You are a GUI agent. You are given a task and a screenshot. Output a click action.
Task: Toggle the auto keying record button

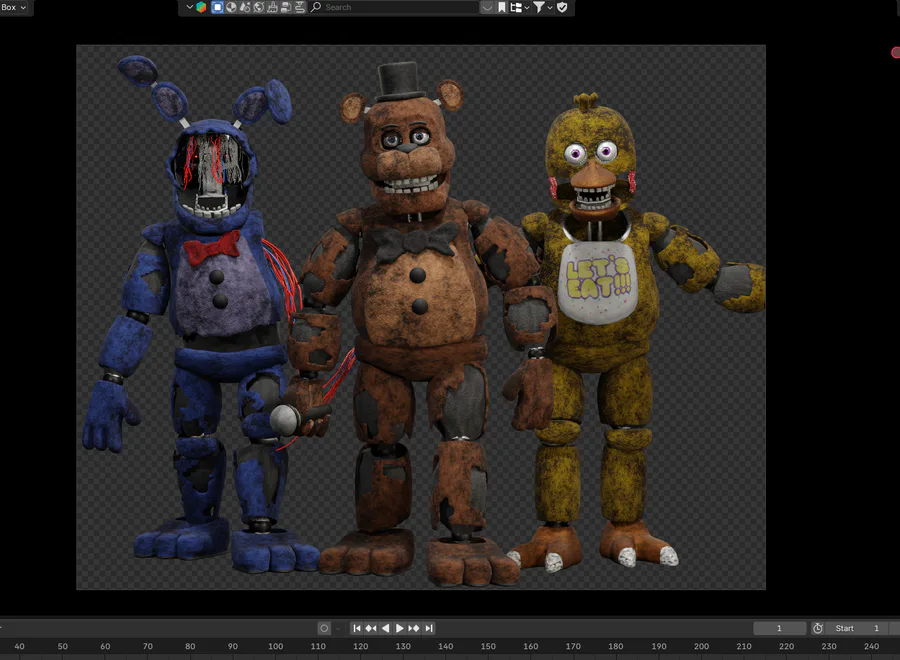tap(324, 628)
